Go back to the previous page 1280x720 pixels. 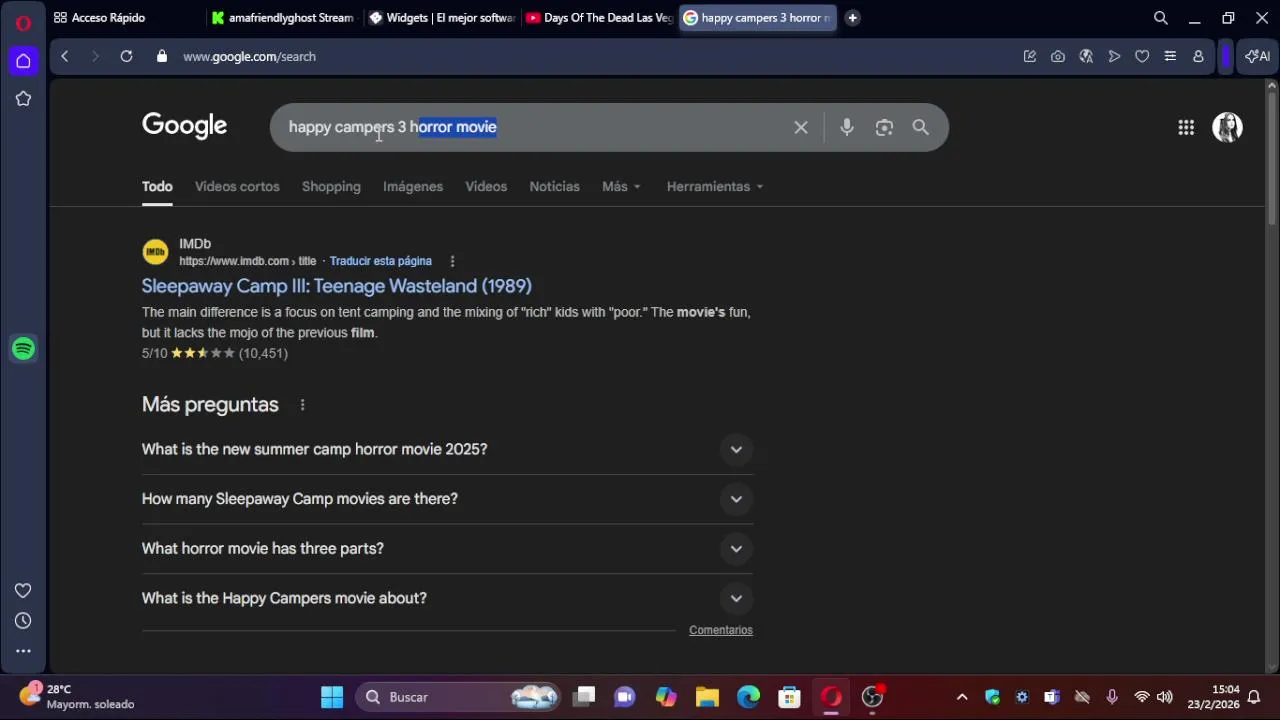click(64, 57)
